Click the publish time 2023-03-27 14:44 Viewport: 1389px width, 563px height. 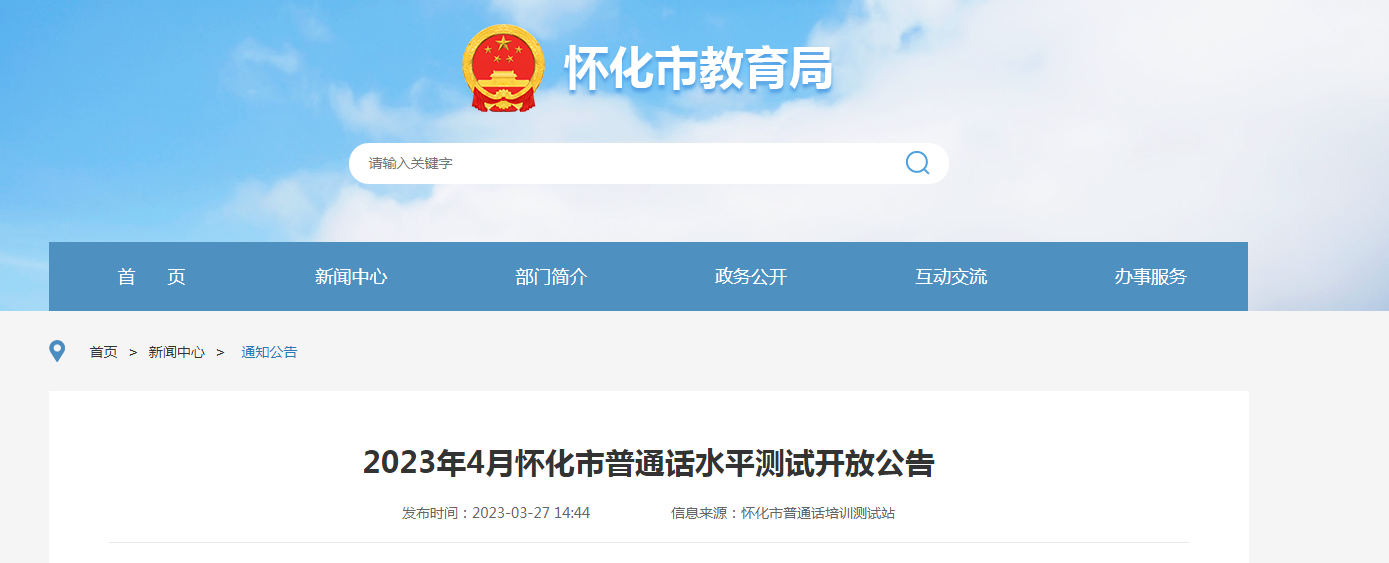531,513
